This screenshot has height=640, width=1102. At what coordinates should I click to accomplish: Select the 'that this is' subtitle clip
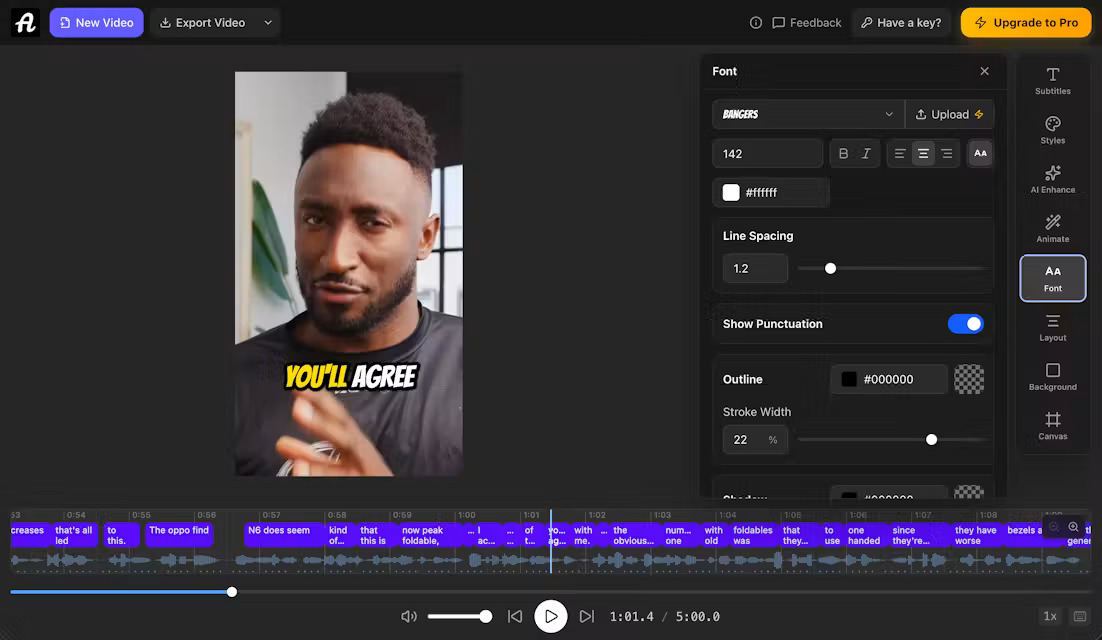(x=375, y=535)
